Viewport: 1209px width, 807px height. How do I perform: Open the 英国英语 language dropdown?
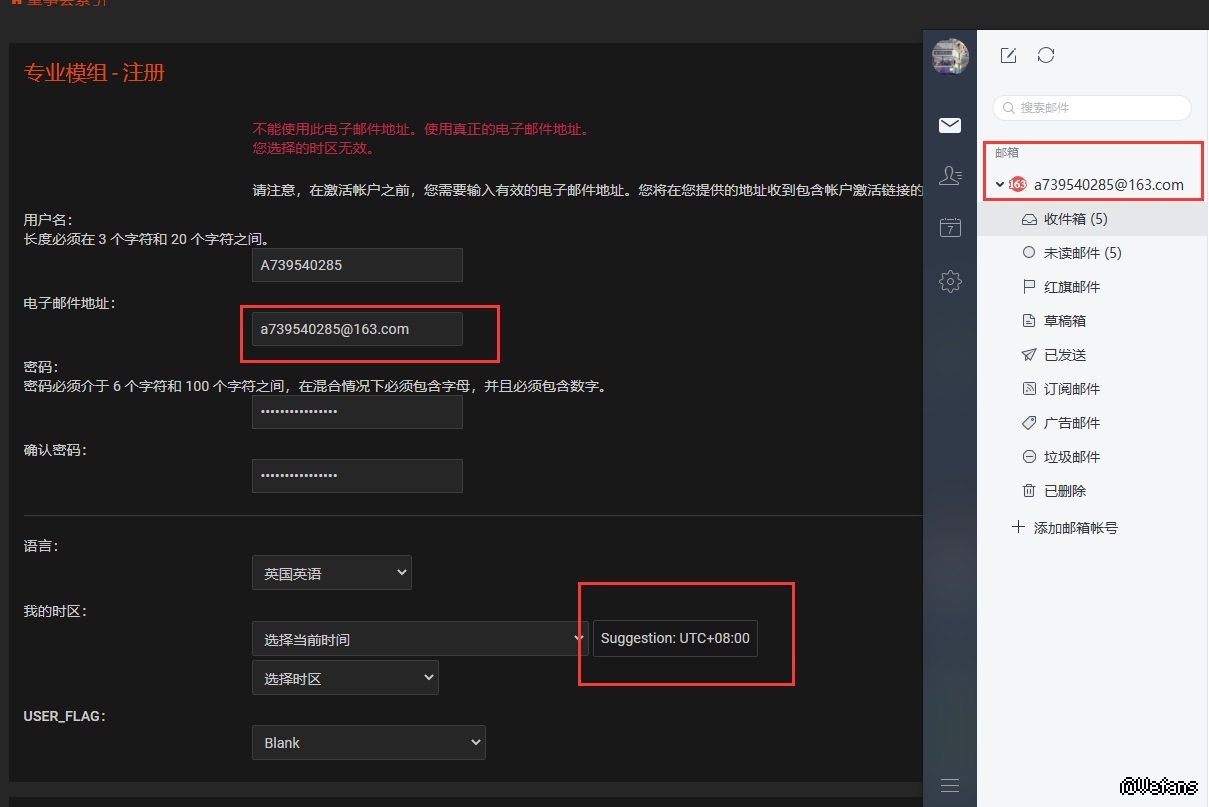pyautogui.click(x=331, y=573)
